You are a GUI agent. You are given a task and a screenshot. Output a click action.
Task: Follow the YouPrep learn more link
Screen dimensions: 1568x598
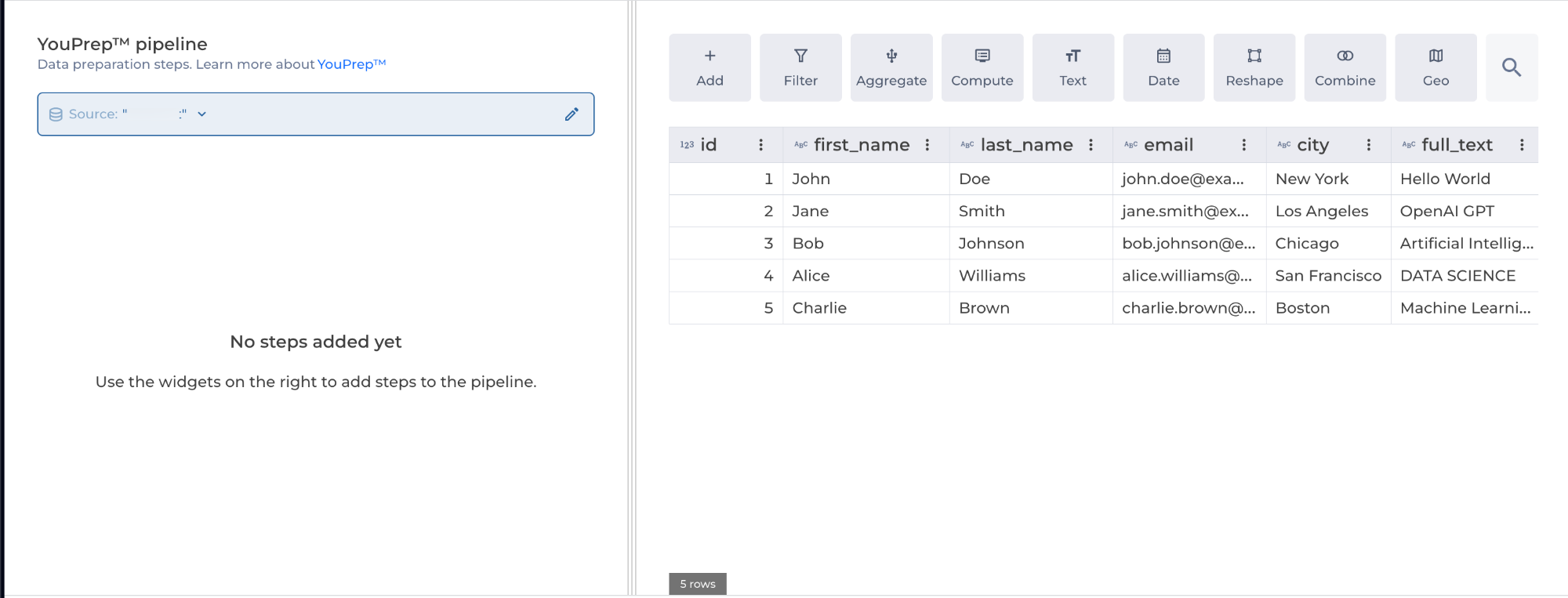pyautogui.click(x=351, y=64)
